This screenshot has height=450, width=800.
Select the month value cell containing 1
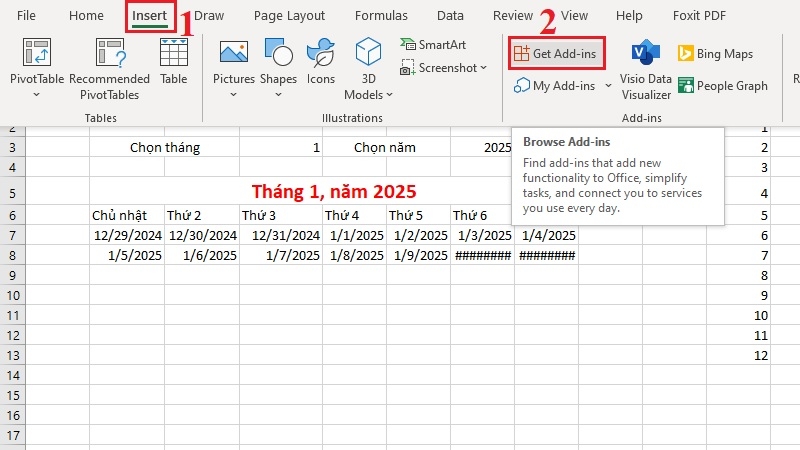(281, 147)
